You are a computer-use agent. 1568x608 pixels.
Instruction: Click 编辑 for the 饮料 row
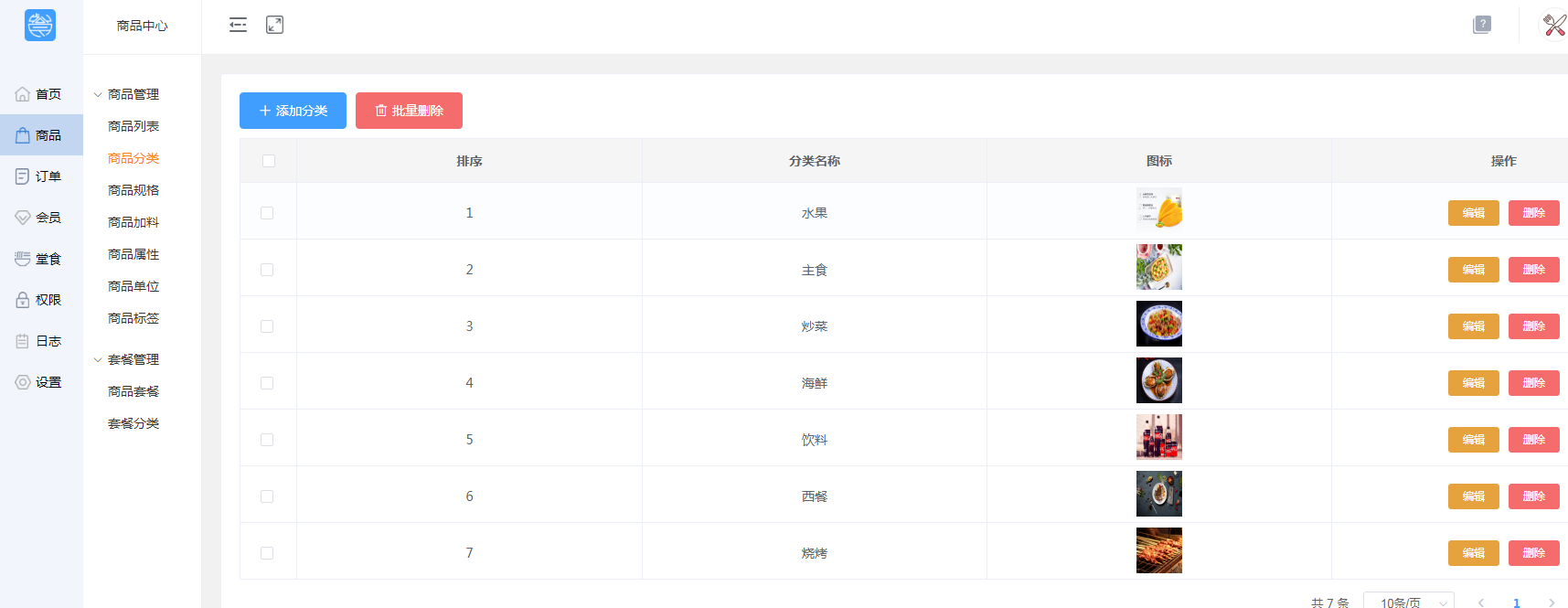1473,440
